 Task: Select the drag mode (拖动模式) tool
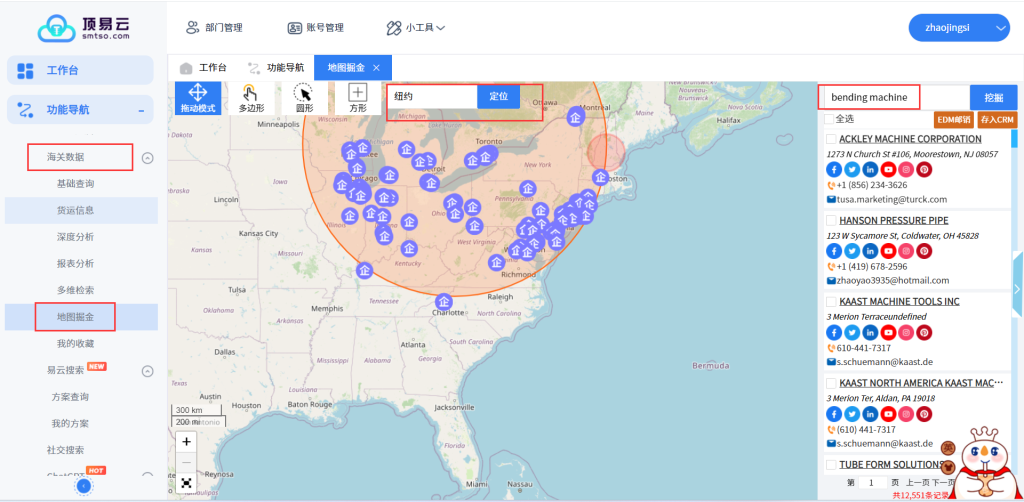pyautogui.click(x=197, y=98)
